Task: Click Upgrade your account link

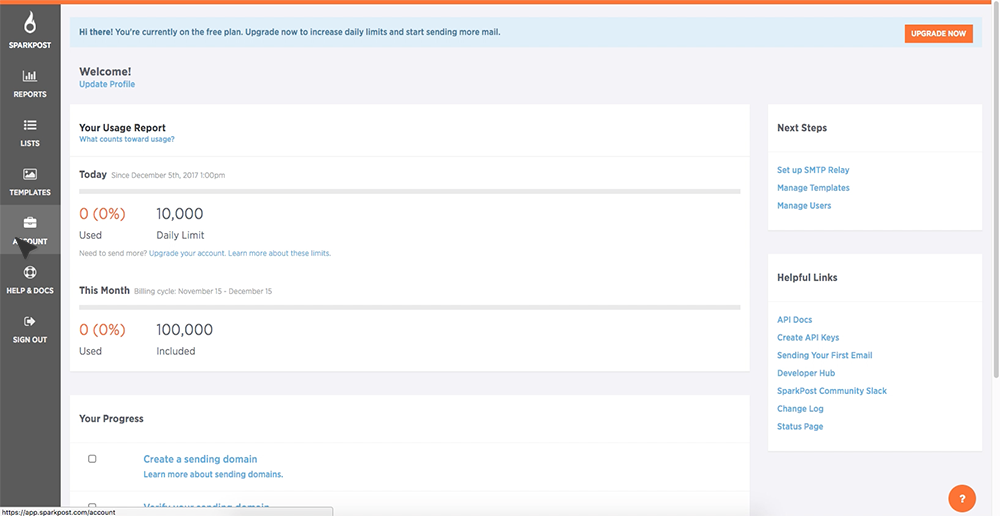Action: click(x=186, y=253)
